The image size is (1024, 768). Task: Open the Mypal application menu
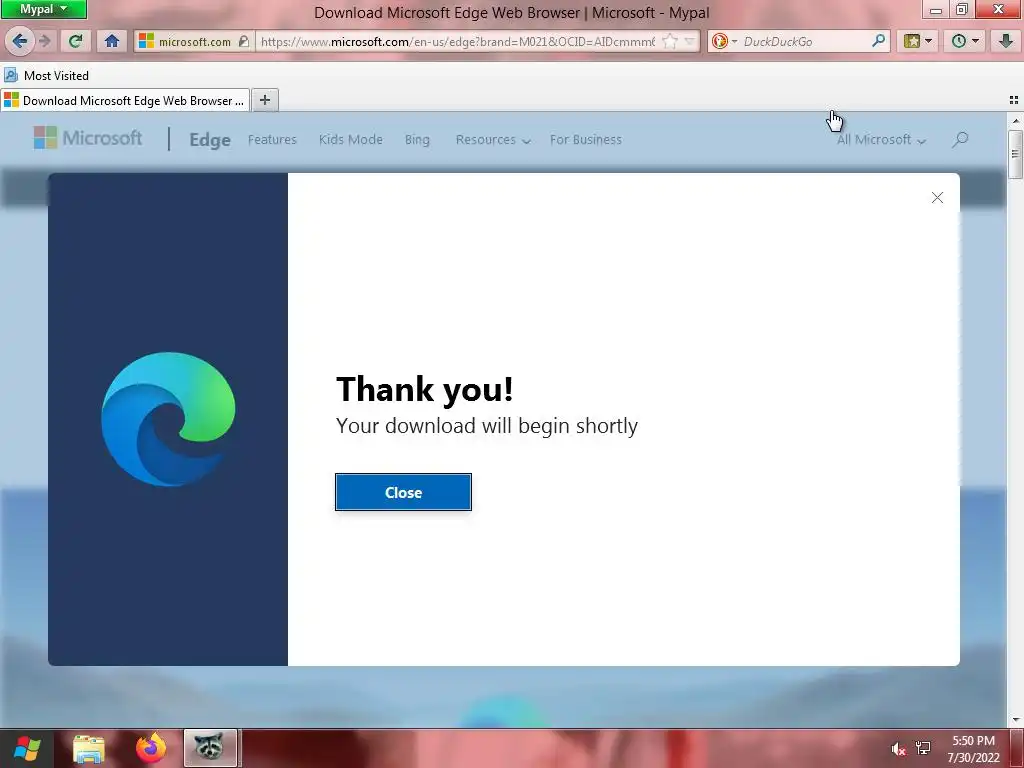(43, 9)
